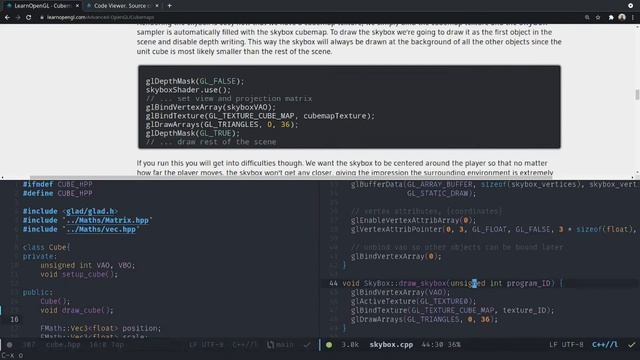This screenshot has width=640, height=360.
Task: Open the glad/glad.h include link
Action: 91,211
